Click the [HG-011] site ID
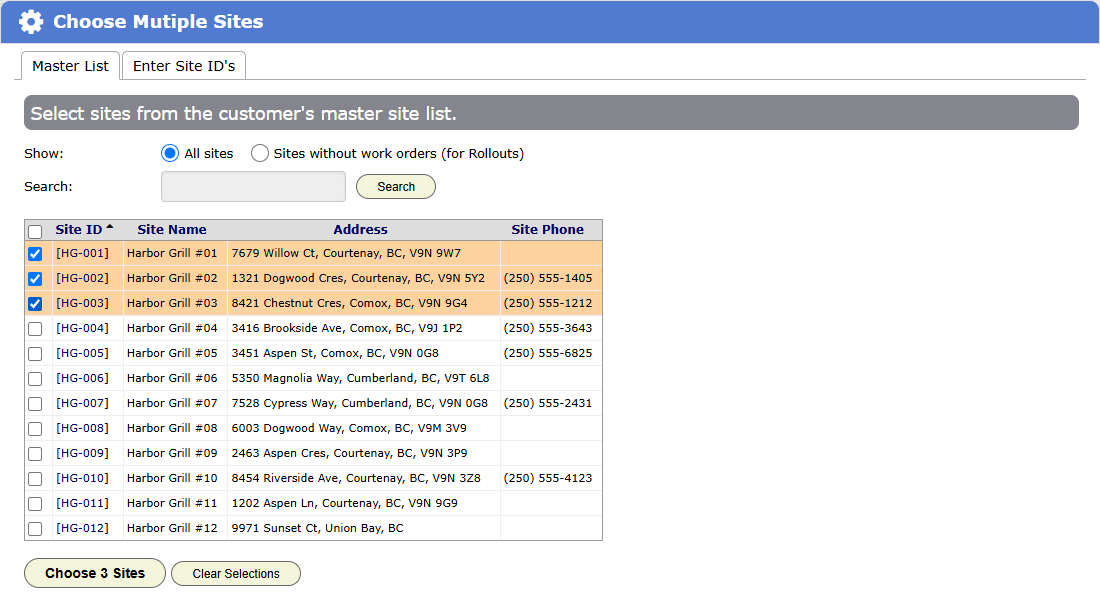The height and width of the screenshot is (600, 1100). [82, 503]
